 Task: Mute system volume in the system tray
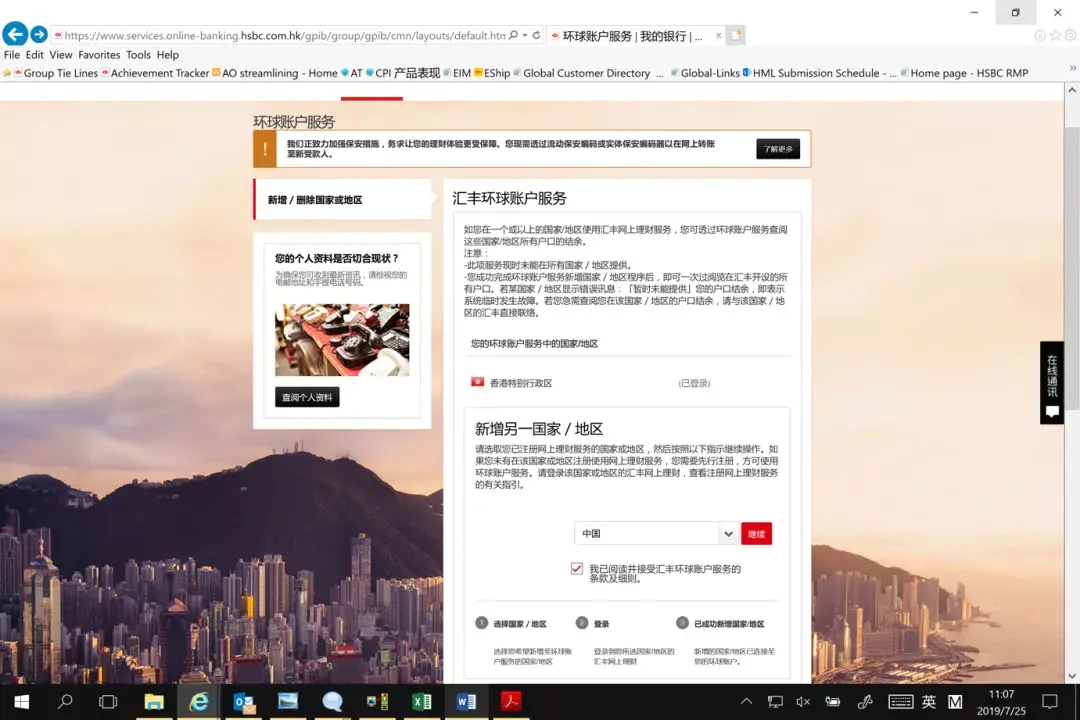click(804, 701)
